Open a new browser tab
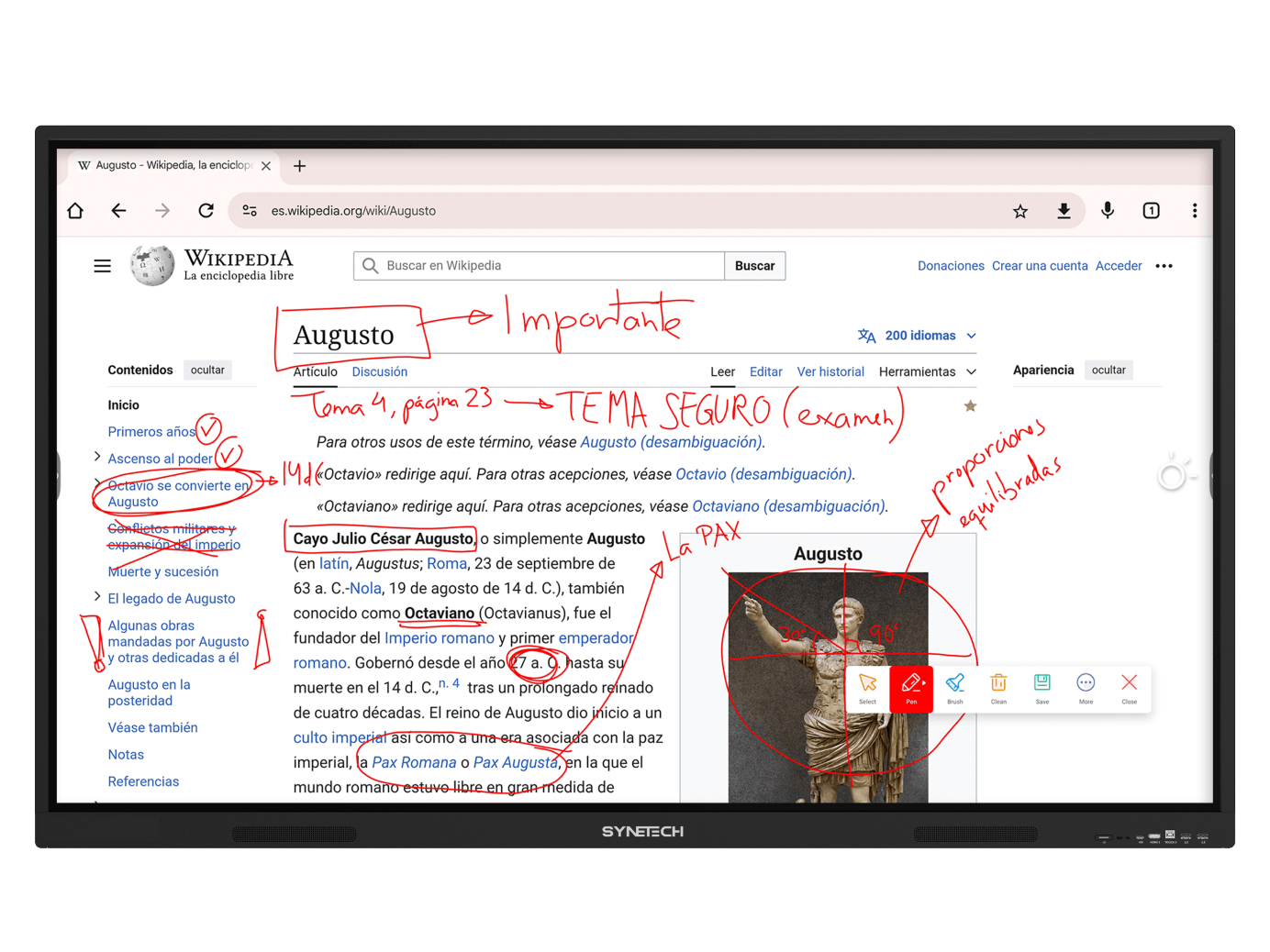 coord(299,166)
